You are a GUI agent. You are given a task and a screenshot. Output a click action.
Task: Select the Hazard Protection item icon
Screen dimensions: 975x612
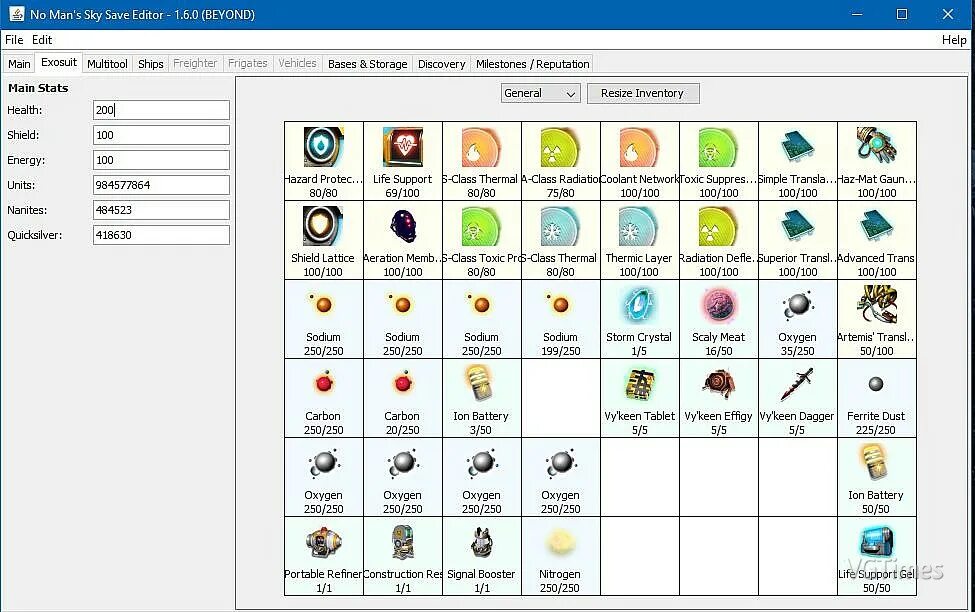click(x=323, y=147)
